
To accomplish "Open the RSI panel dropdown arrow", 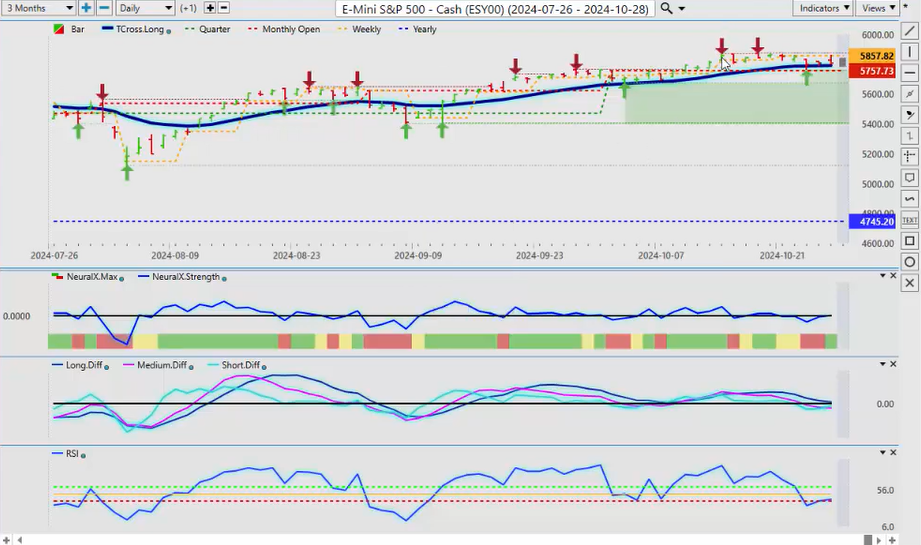I will click(882, 452).
